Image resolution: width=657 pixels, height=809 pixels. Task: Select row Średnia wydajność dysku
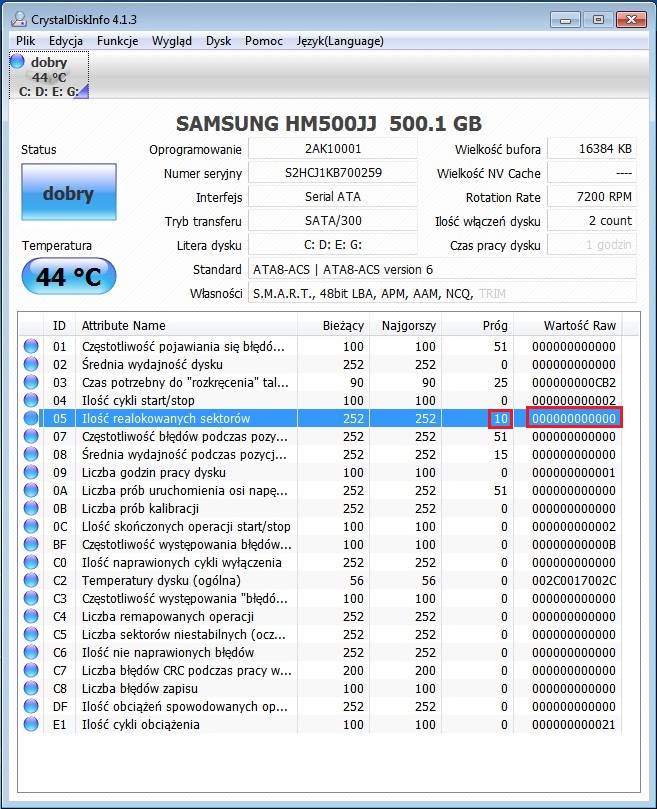pos(320,364)
